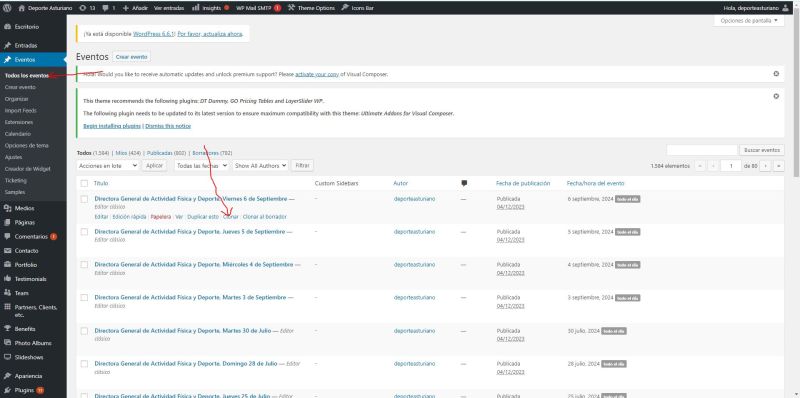Click the updates icon showing 13
This screenshot has height=398, width=800.
[x=83, y=8]
